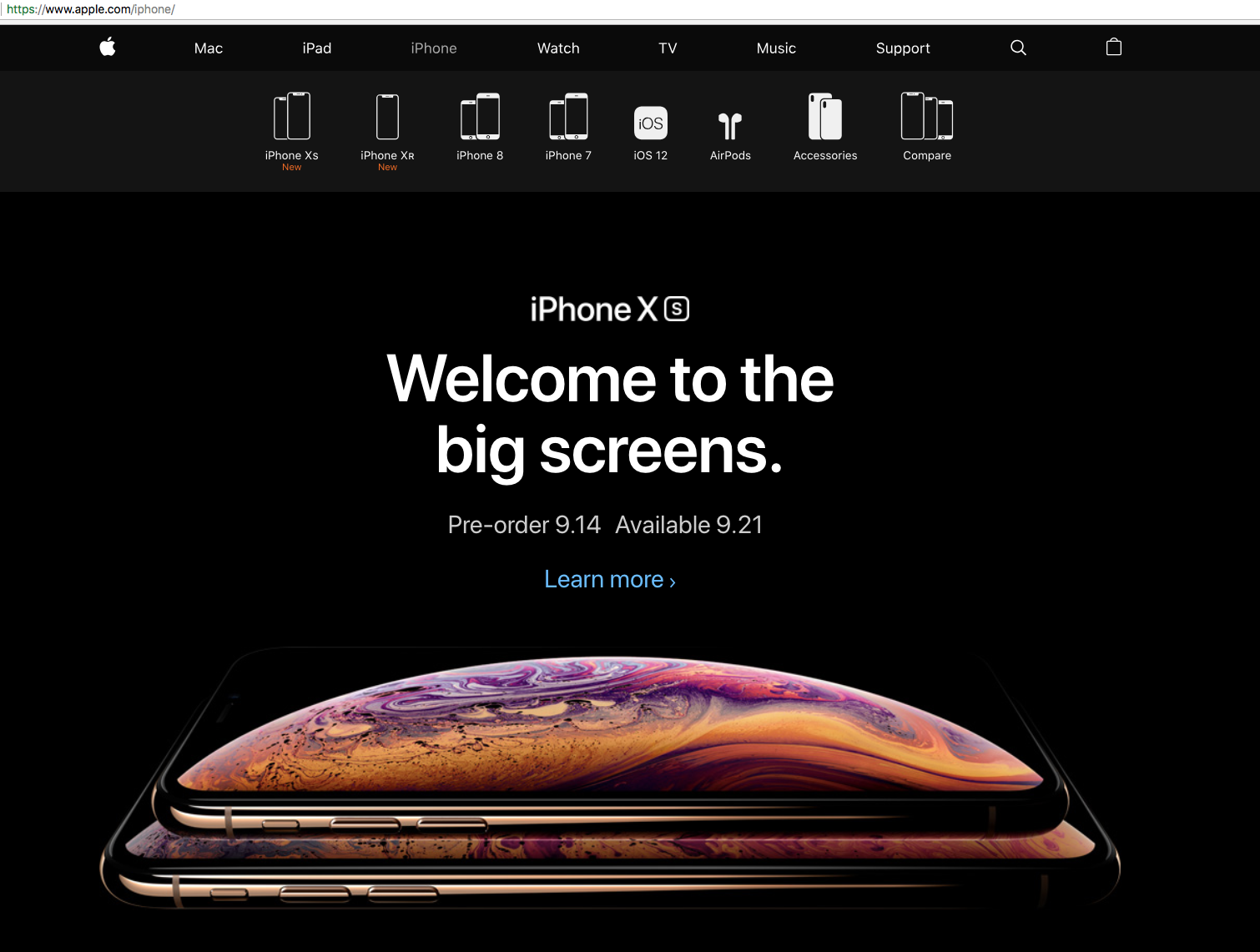Open the iOS 12 icon
Image resolution: width=1260 pixels, height=952 pixels.
point(651,123)
